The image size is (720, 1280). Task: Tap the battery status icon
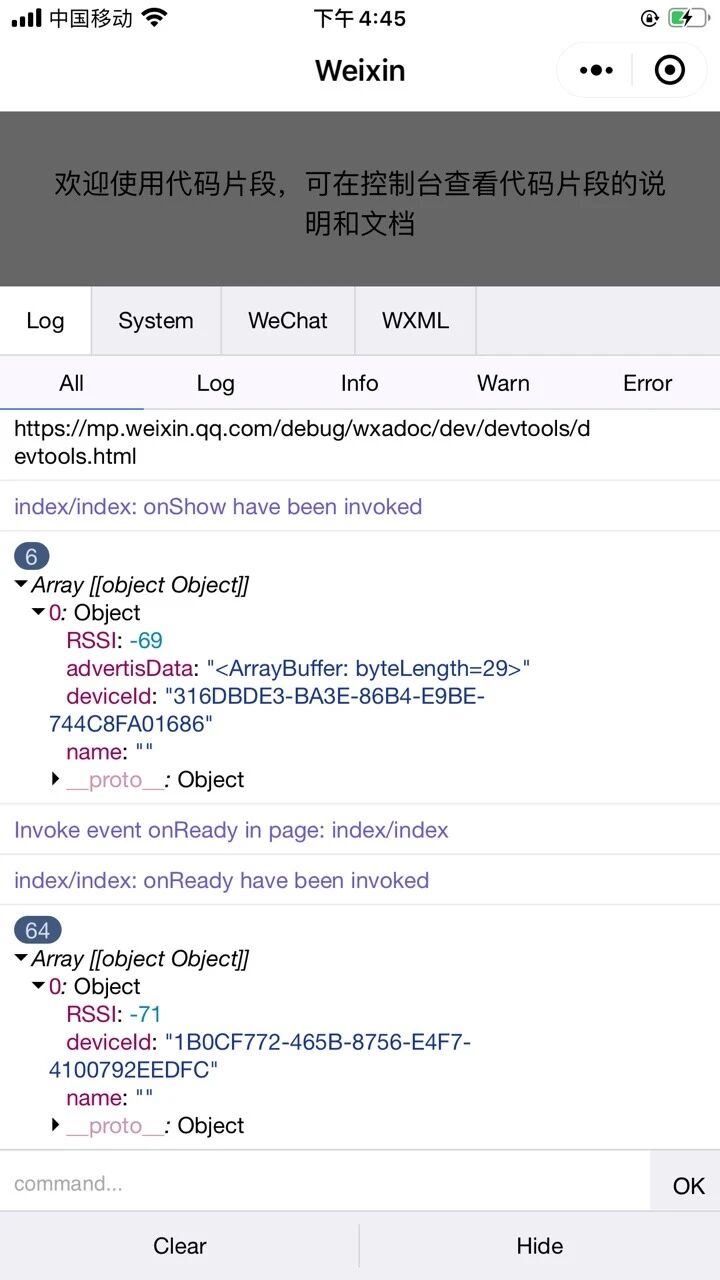[689, 18]
